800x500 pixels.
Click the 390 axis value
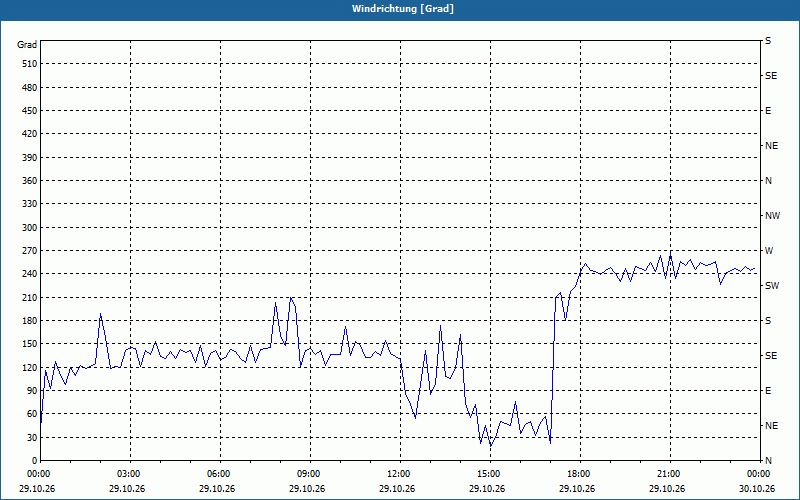coord(29,157)
